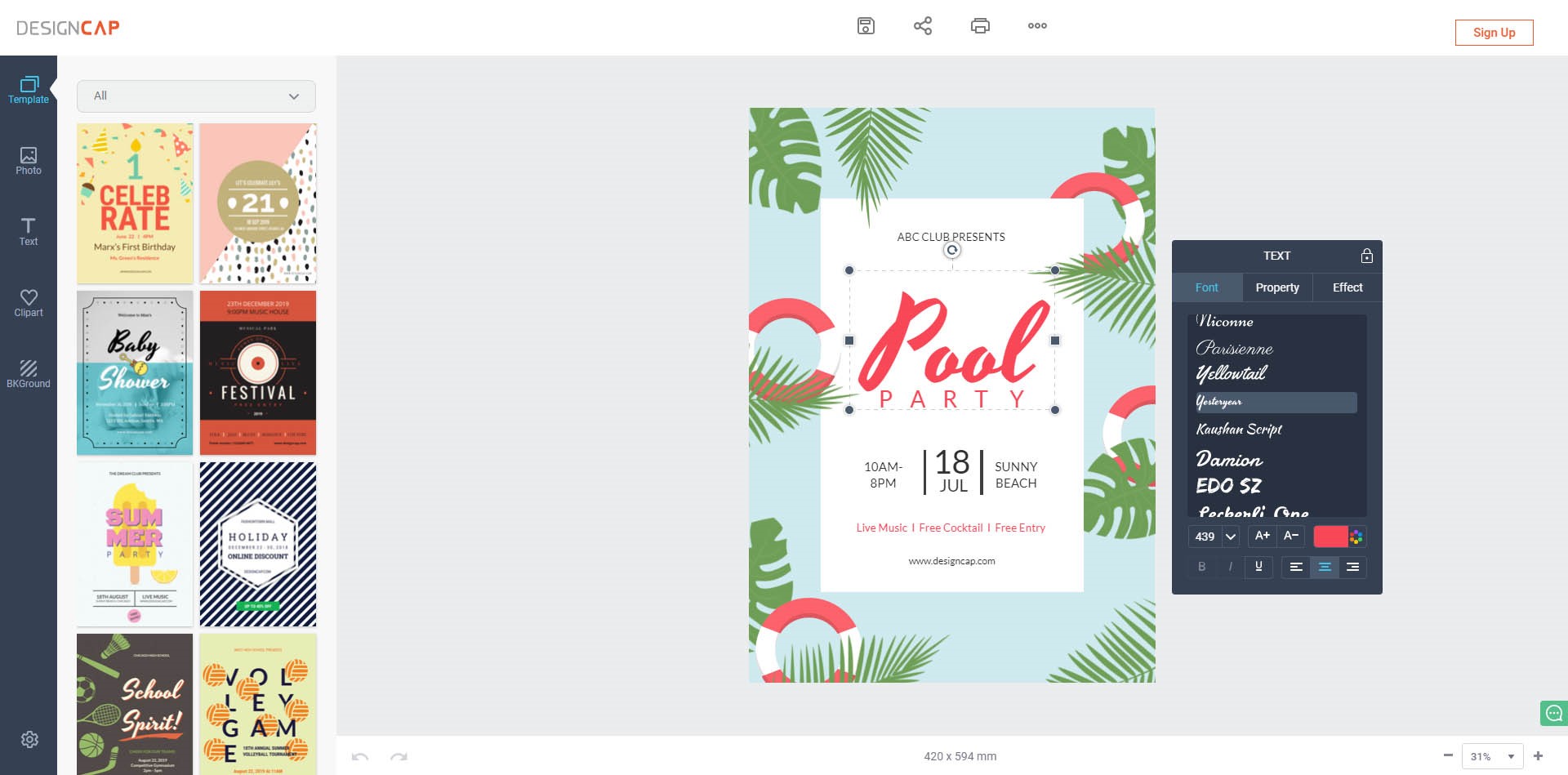The height and width of the screenshot is (775, 1568).
Task: Click the Print icon
Action: click(980, 26)
